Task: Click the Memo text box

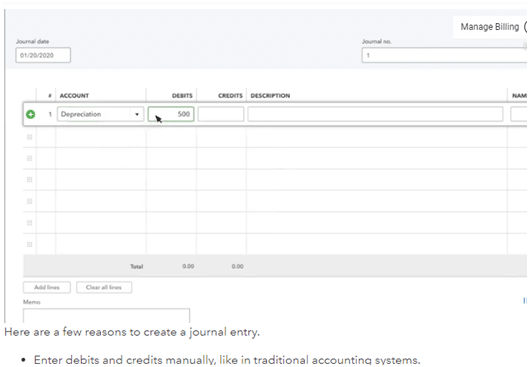Action: point(106,316)
